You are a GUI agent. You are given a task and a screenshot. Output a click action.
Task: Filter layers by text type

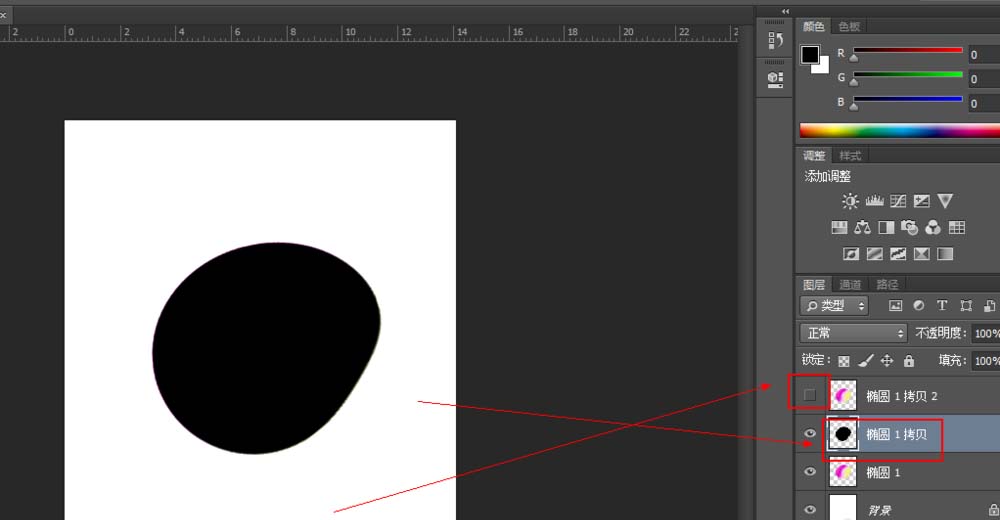(941, 306)
